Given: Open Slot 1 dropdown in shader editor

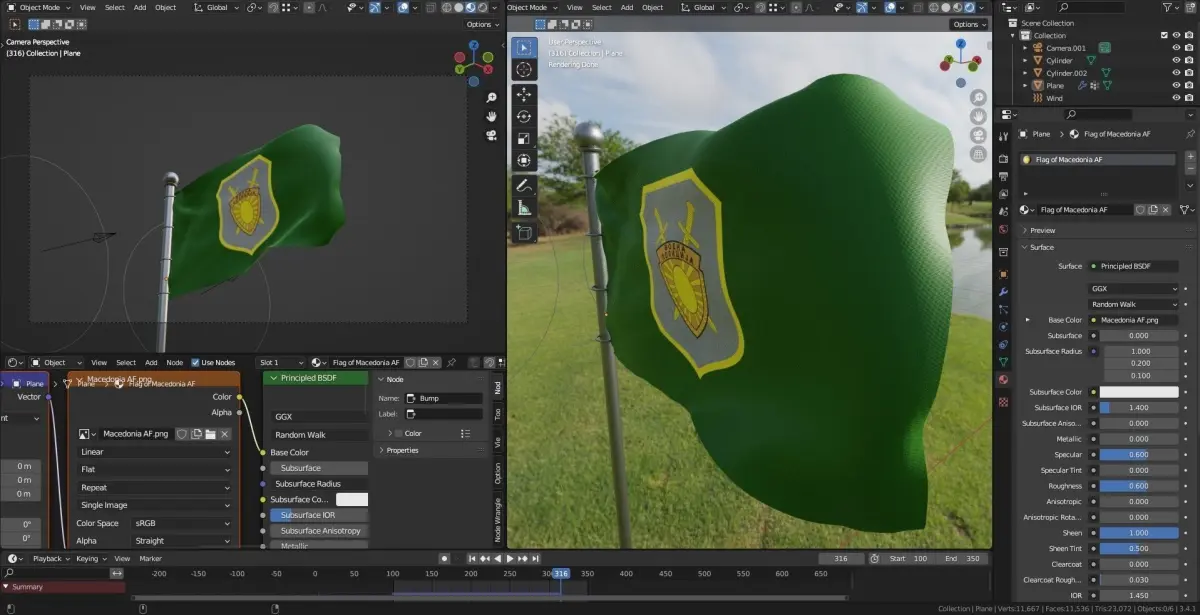Looking at the screenshot, I should click(x=280, y=362).
